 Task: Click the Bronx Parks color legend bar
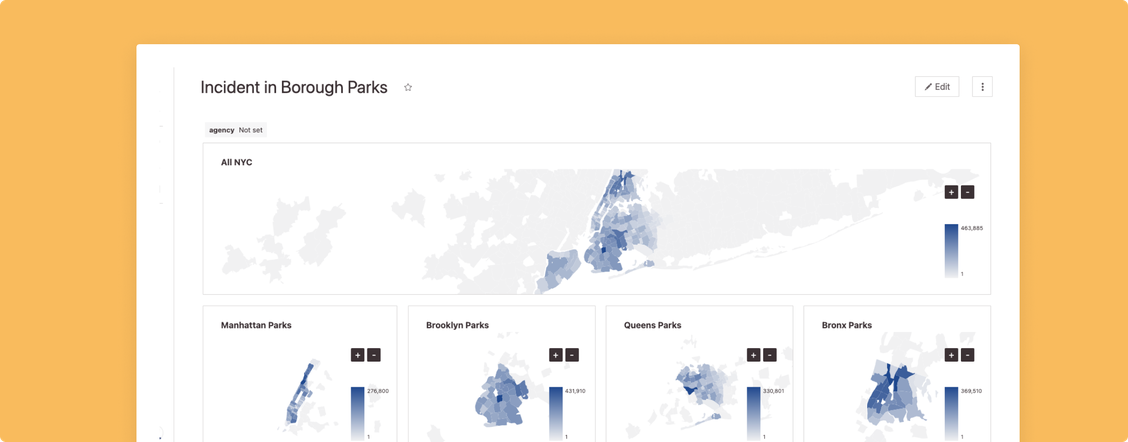point(951,414)
